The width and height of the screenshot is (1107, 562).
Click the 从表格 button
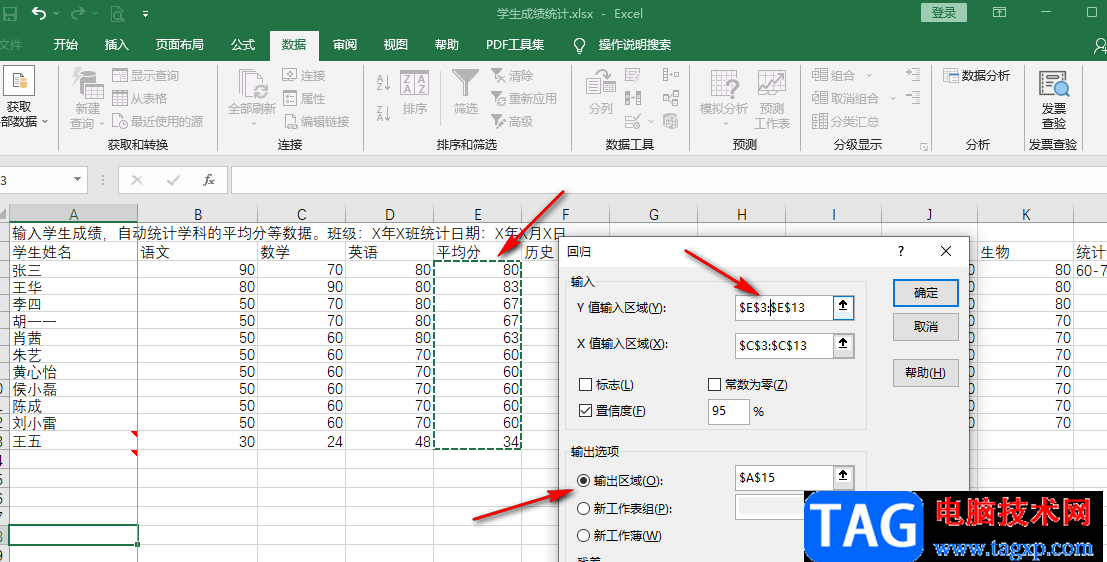pos(140,98)
